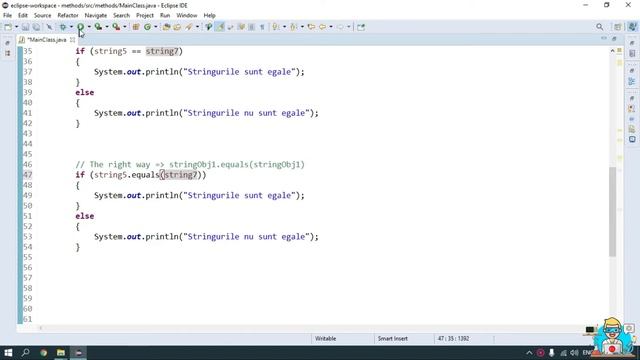640x360 pixels.
Task: Toggle Mark Occurrences highlighter icon
Action: pos(220,27)
